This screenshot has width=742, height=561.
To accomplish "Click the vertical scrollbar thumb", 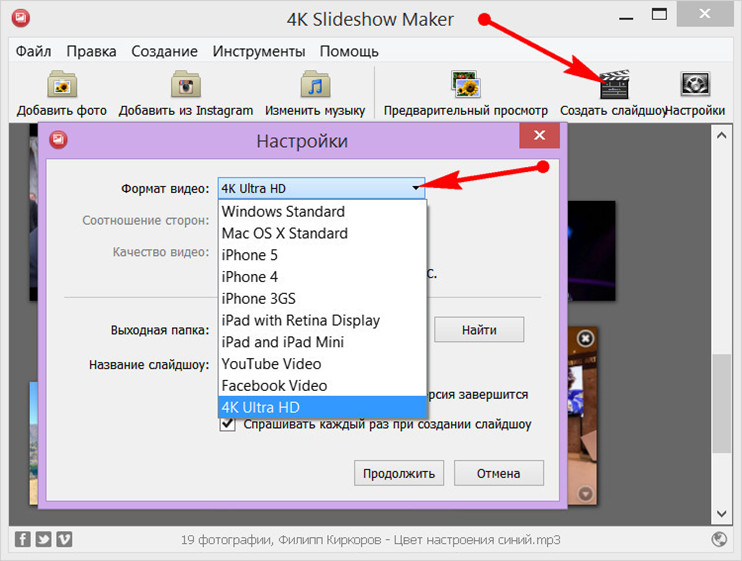I will (x=722, y=403).
